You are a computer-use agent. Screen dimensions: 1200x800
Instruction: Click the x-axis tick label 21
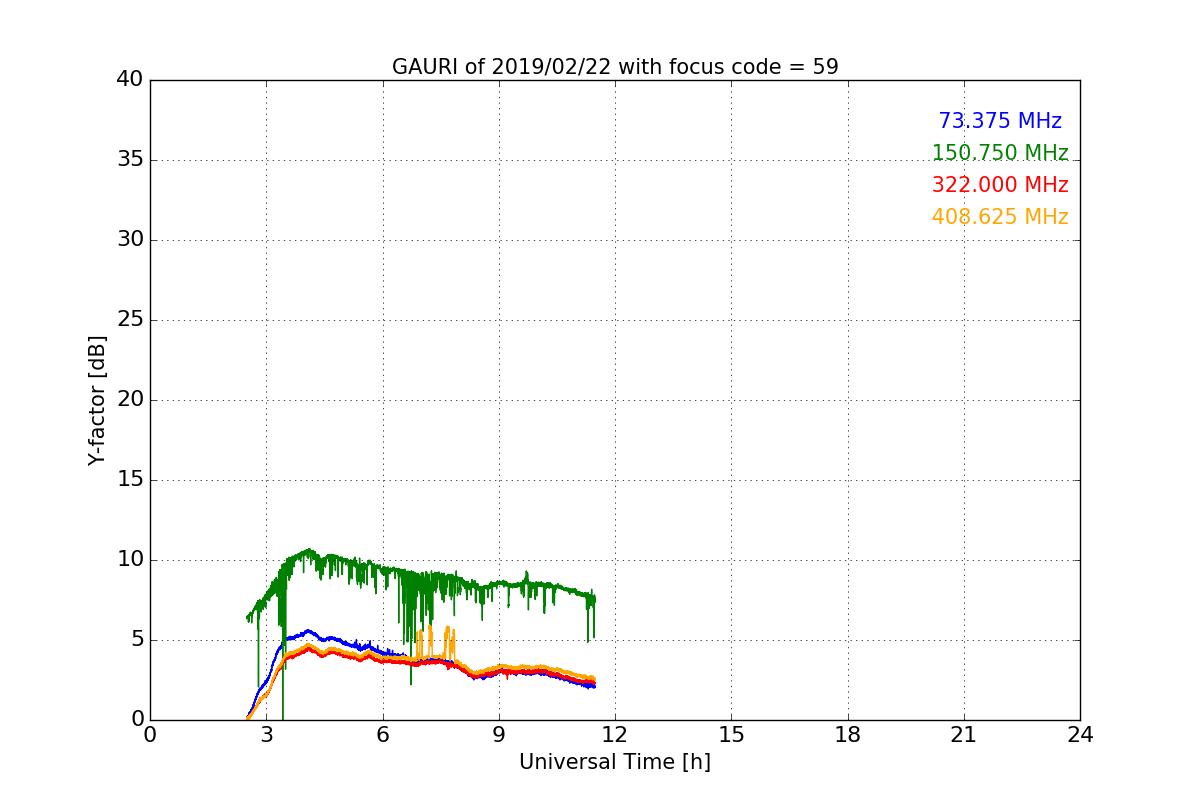tap(964, 735)
